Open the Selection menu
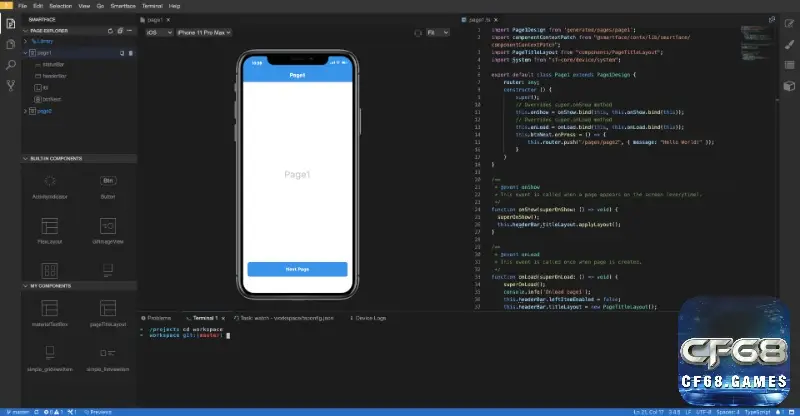 coord(61,6)
